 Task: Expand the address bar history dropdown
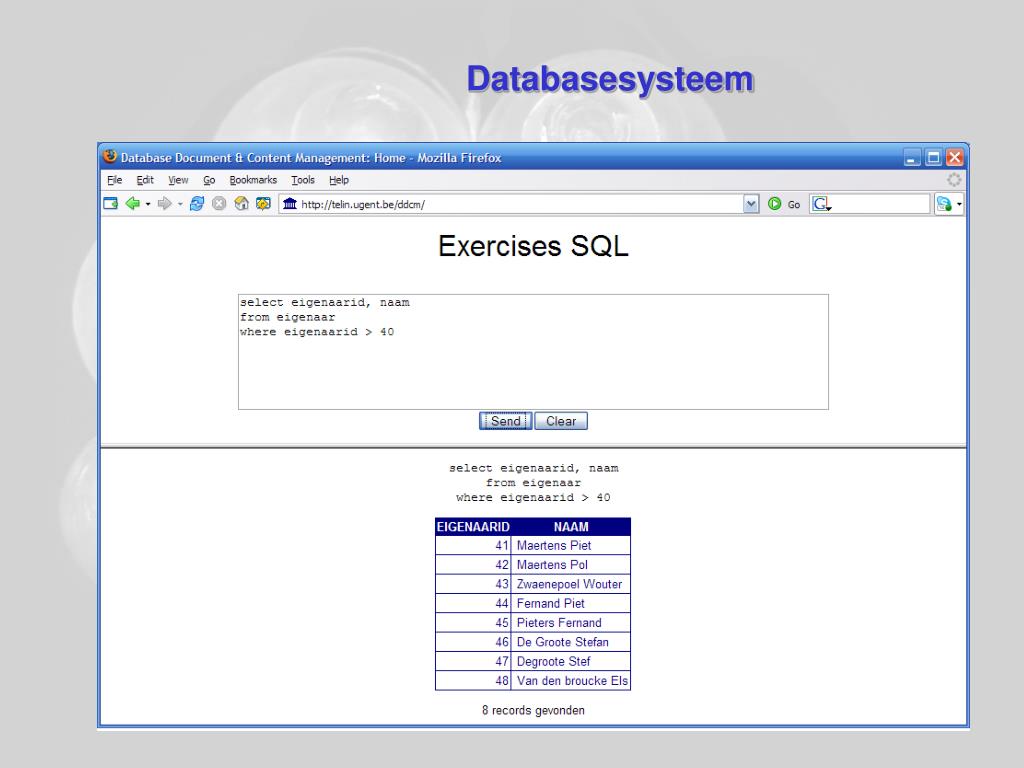coord(751,204)
